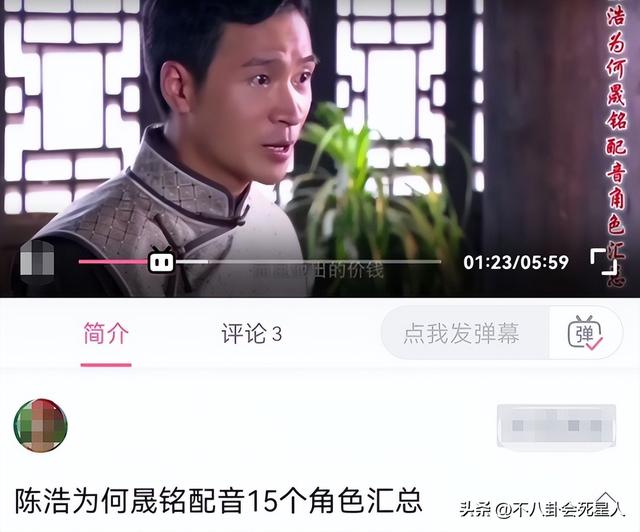640x532 pixels.
Task: Click the pink underline beneath 简介
Action: point(106,365)
